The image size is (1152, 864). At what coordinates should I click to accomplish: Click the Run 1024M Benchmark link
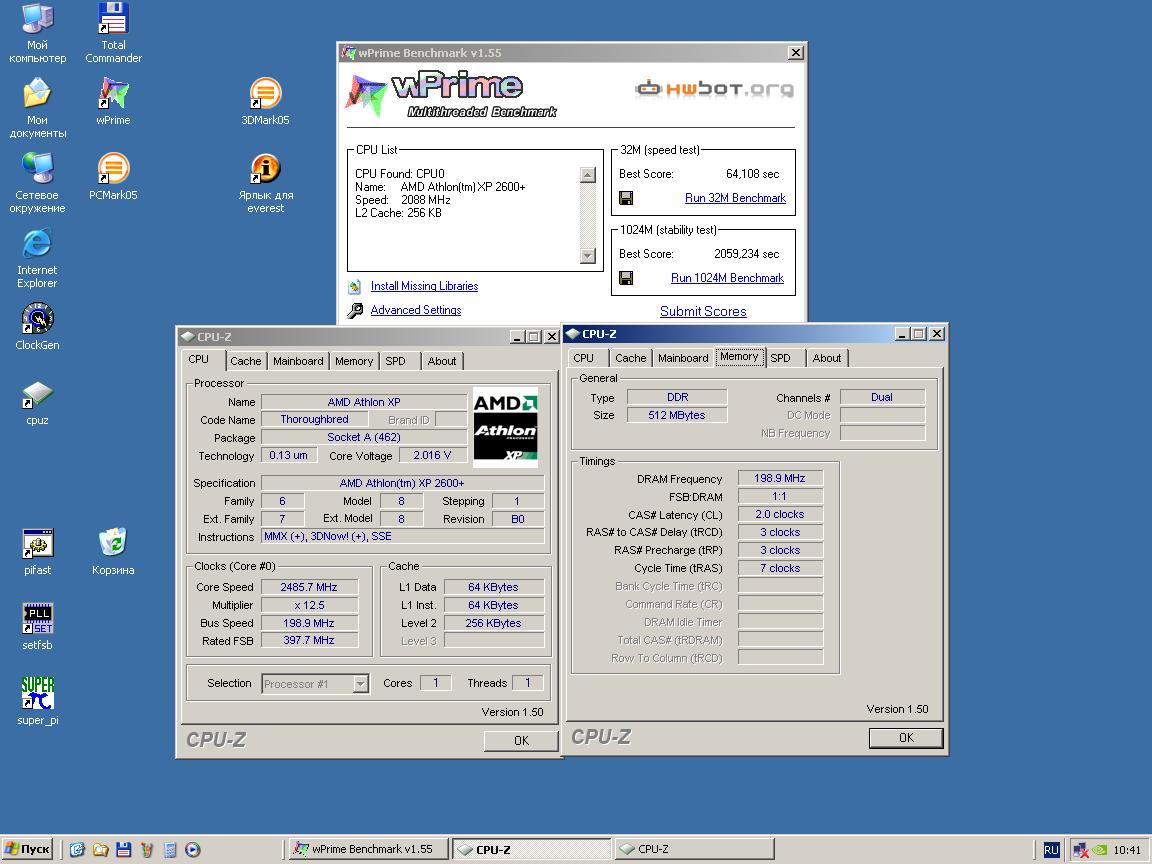727,278
